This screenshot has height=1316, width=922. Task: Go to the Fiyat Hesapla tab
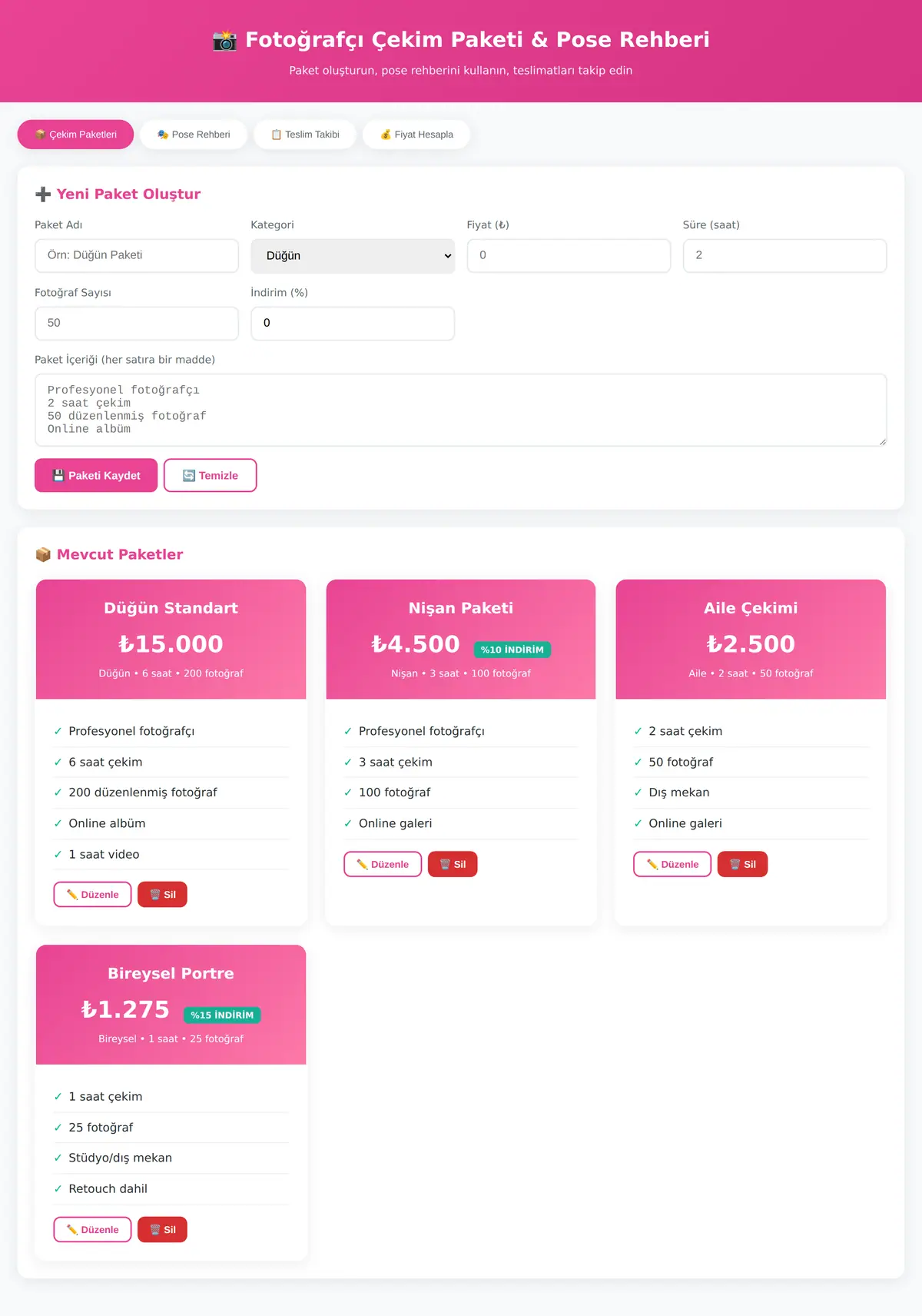point(416,135)
